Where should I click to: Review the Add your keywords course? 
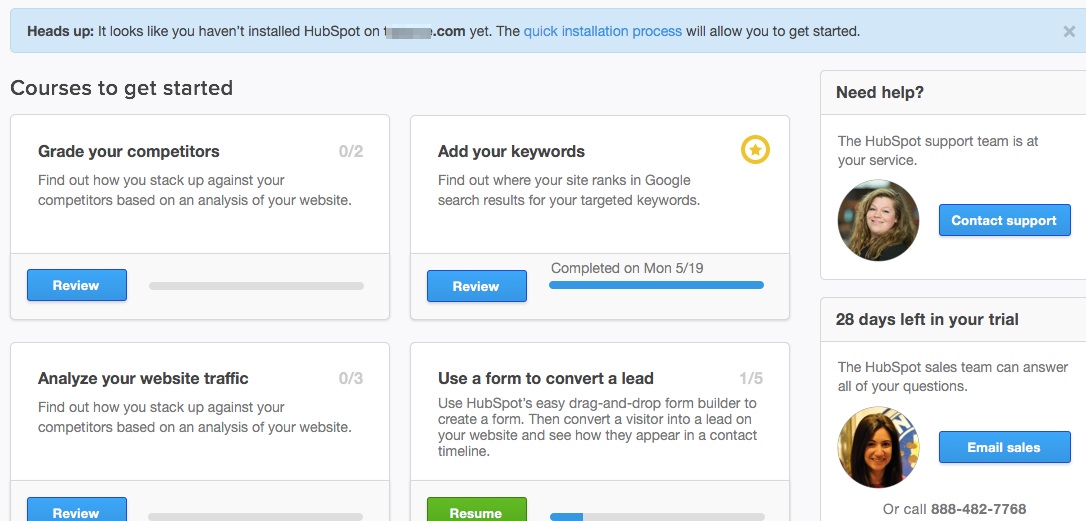point(477,286)
